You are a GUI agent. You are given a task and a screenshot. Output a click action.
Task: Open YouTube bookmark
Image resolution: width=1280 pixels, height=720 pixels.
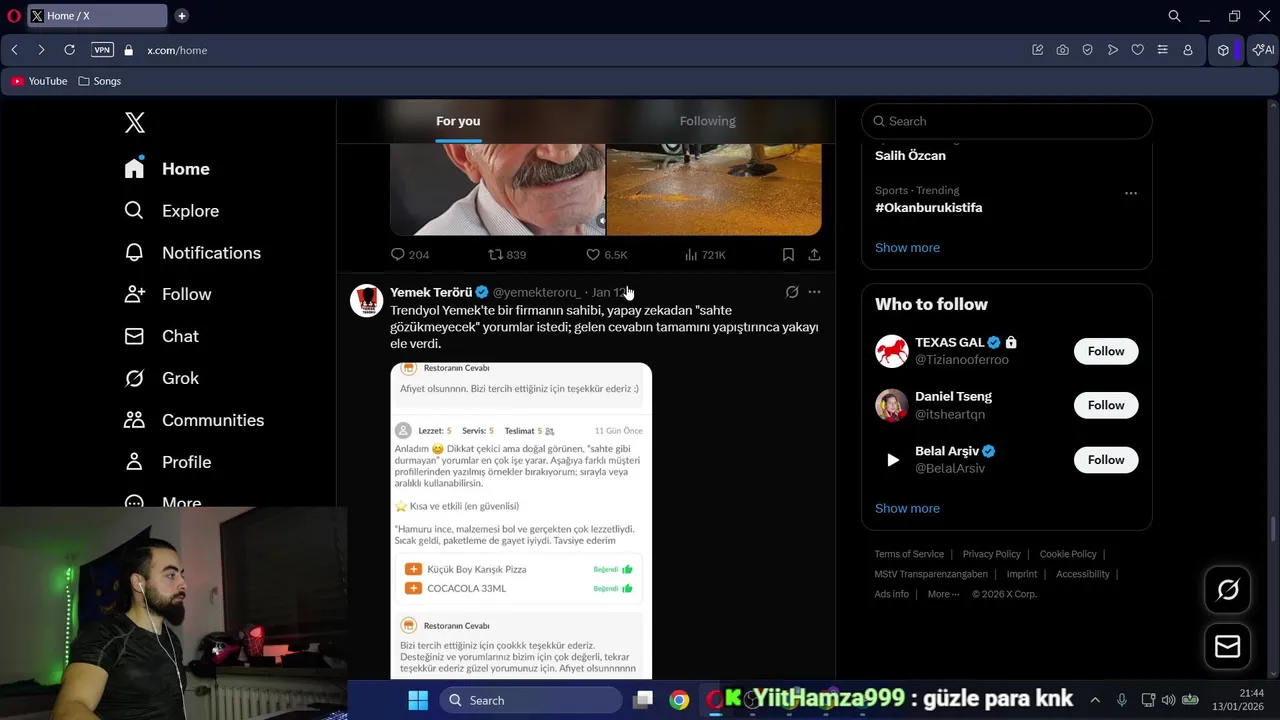[40, 81]
